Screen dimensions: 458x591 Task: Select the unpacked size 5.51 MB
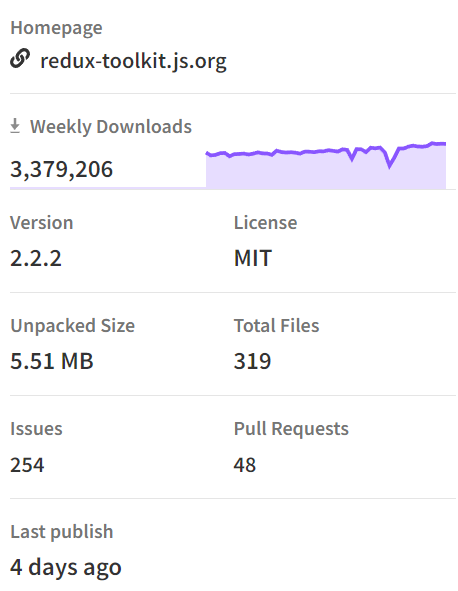(52, 361)
